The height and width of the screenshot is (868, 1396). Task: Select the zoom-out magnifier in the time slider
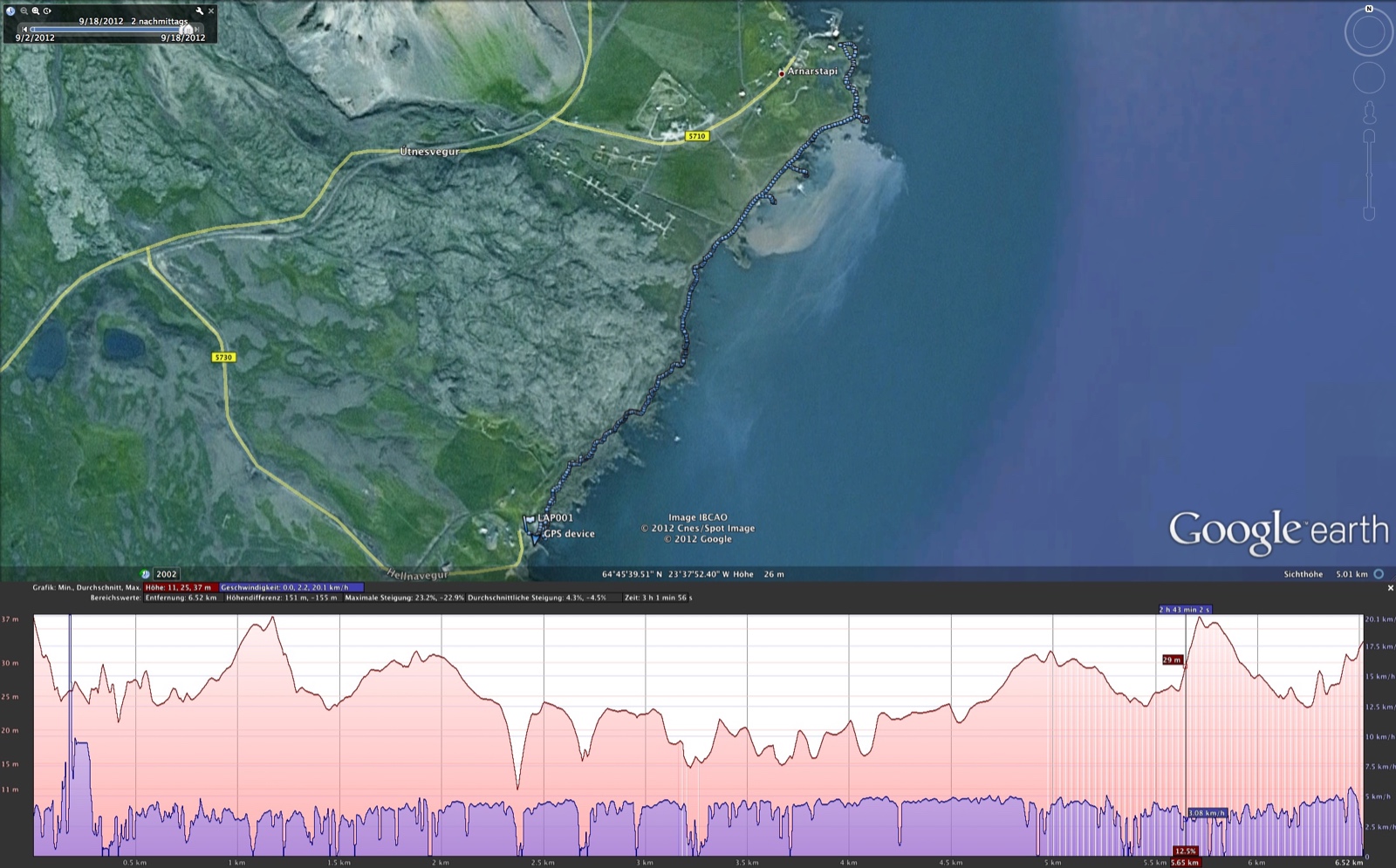(x=24, y=11)
